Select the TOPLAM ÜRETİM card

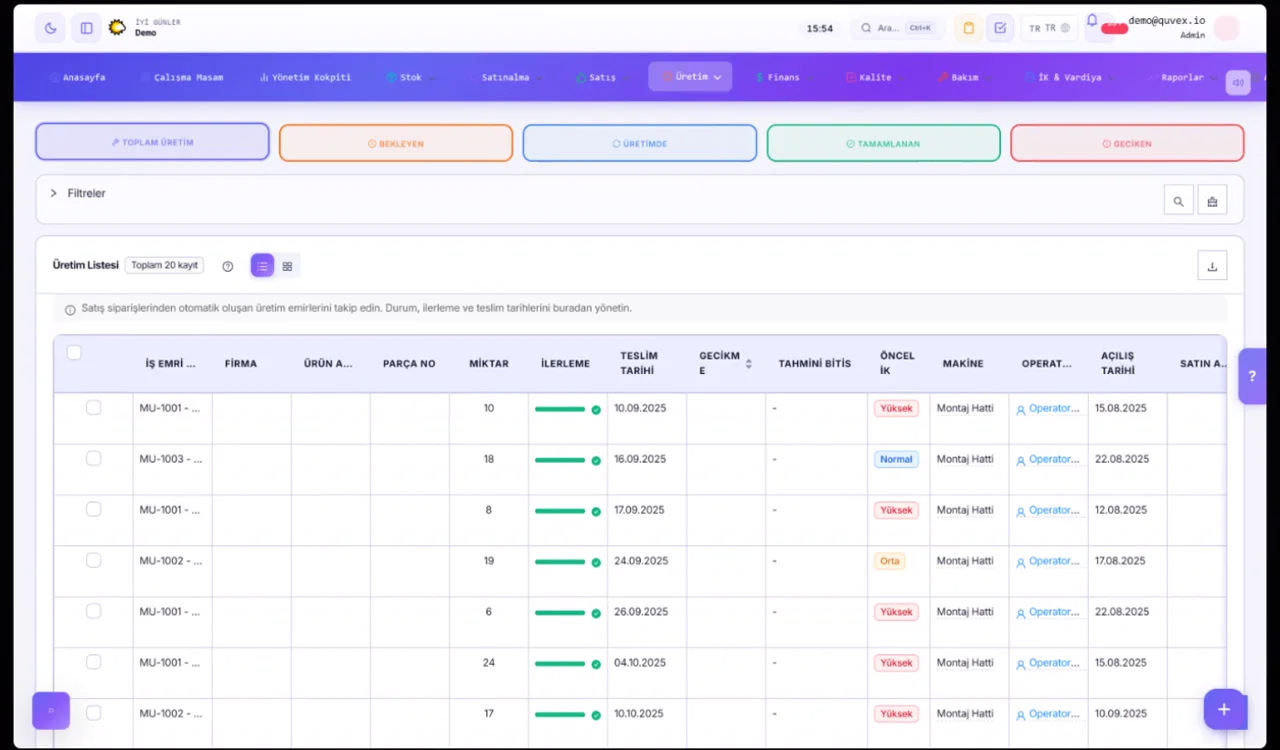[152, 142]
